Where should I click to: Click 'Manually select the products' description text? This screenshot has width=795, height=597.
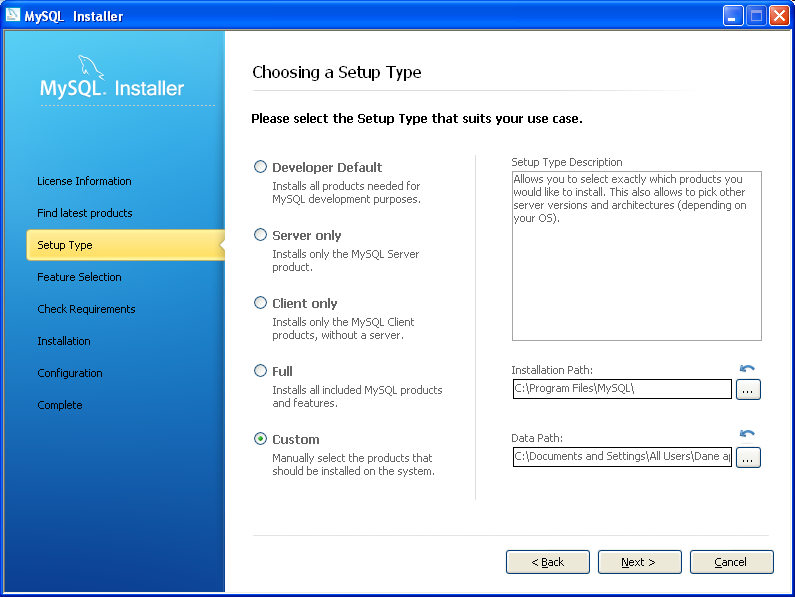tap(353, 464)
